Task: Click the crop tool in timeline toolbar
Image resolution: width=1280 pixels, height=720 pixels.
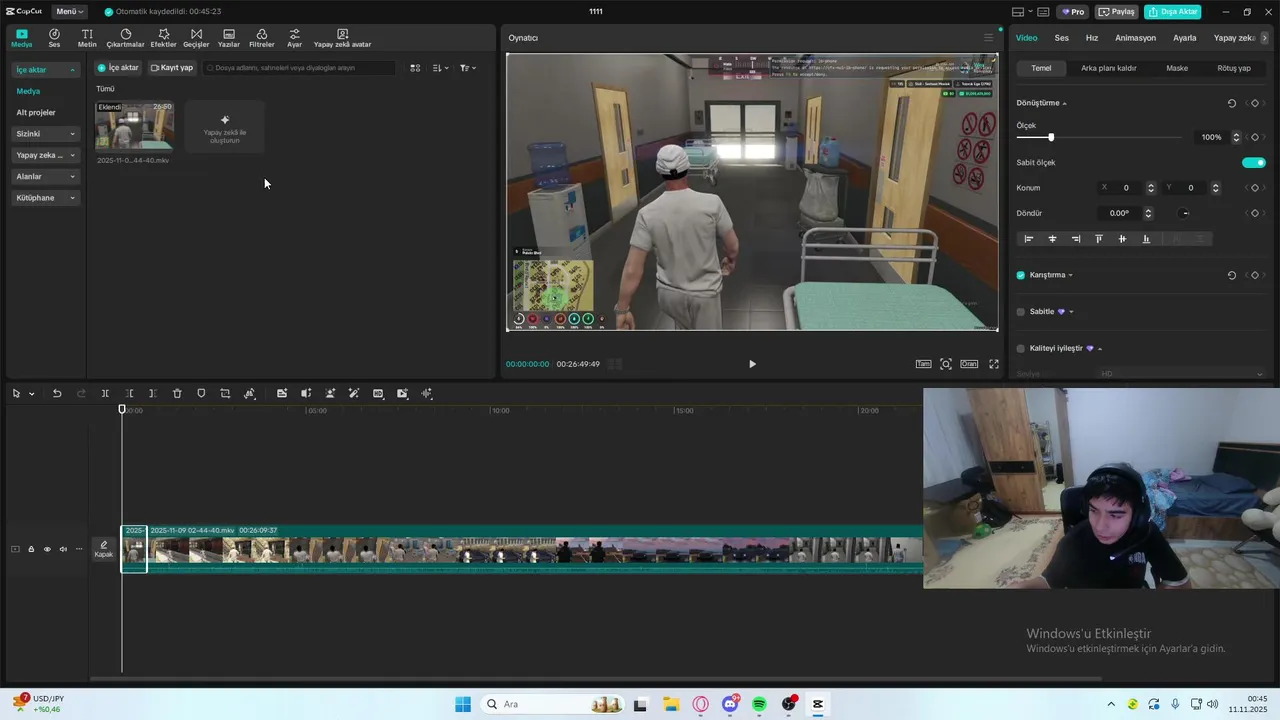Action: pyautogui.click(x=225, y=394)
